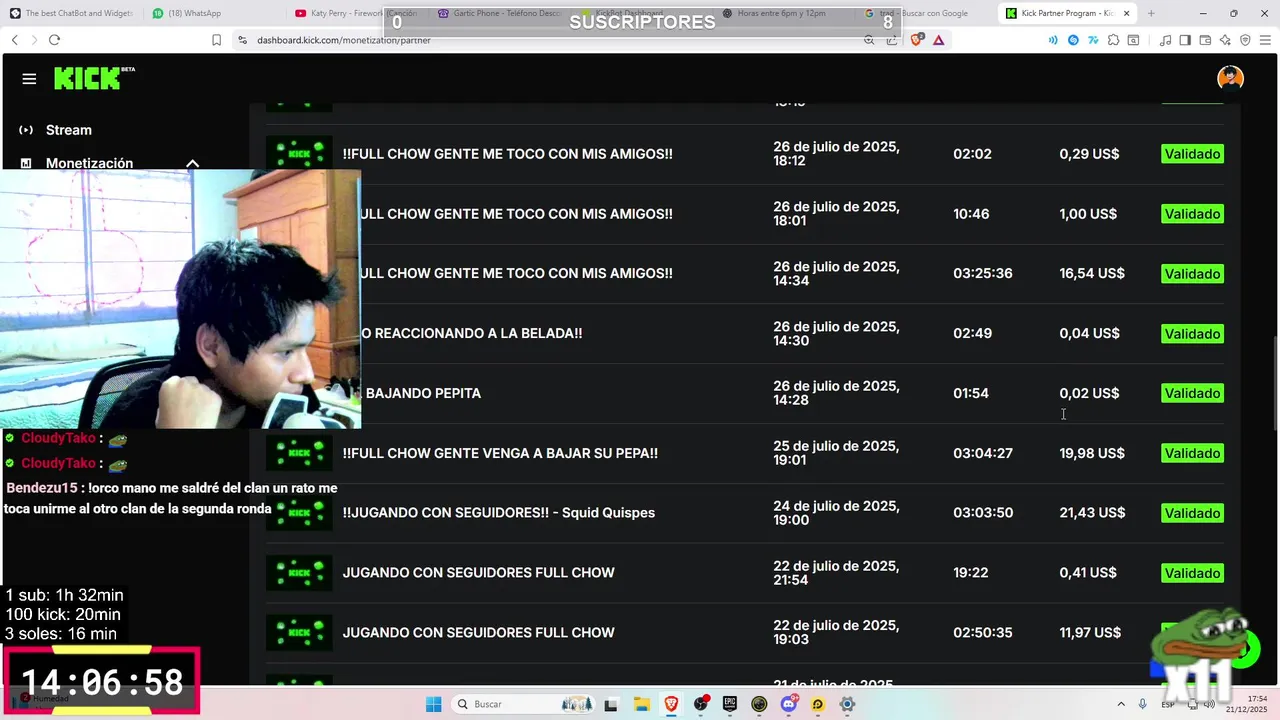Screen dimensions: 1280x720
Task: Click Validado badge on REACCIONANDO A LA BELADA row
Action: [x=1192, y=334]
